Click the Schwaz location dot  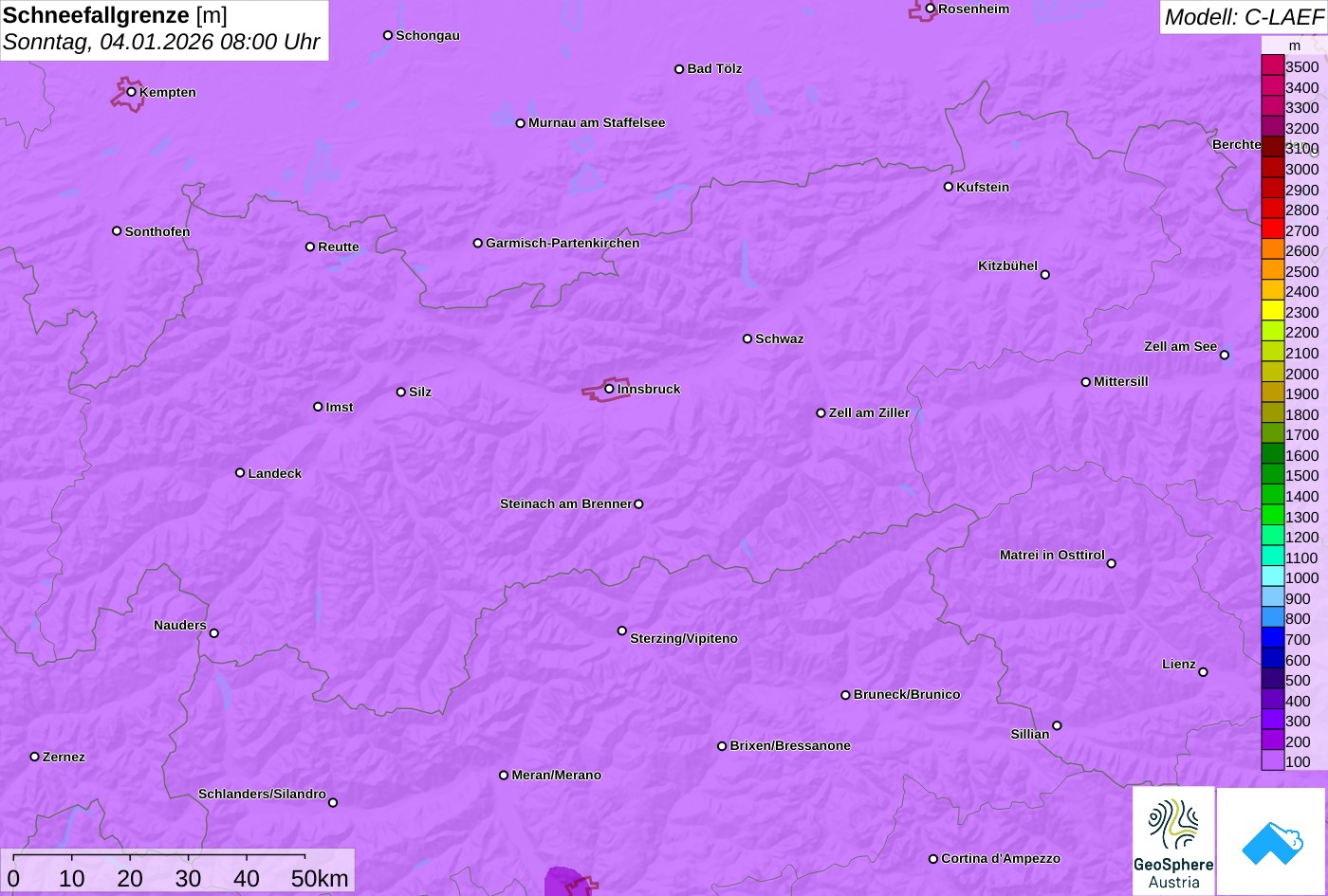pos(747,338)
